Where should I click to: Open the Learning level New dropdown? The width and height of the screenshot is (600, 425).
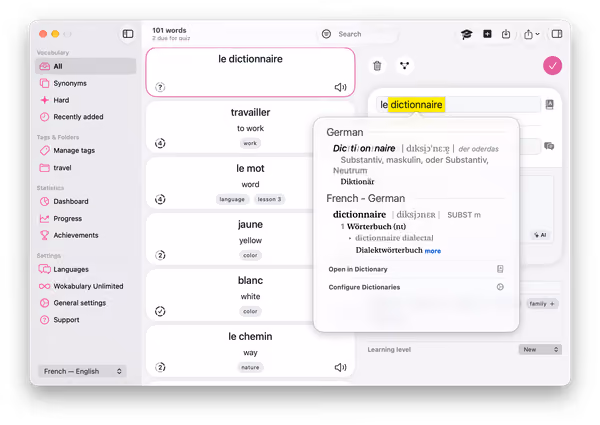pos(540,349)
